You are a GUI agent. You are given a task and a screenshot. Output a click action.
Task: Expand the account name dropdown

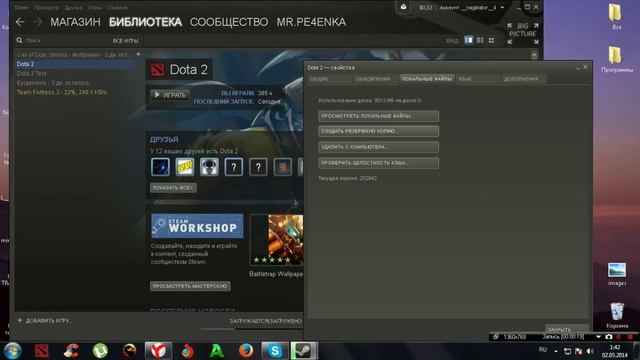coord(502,7)
